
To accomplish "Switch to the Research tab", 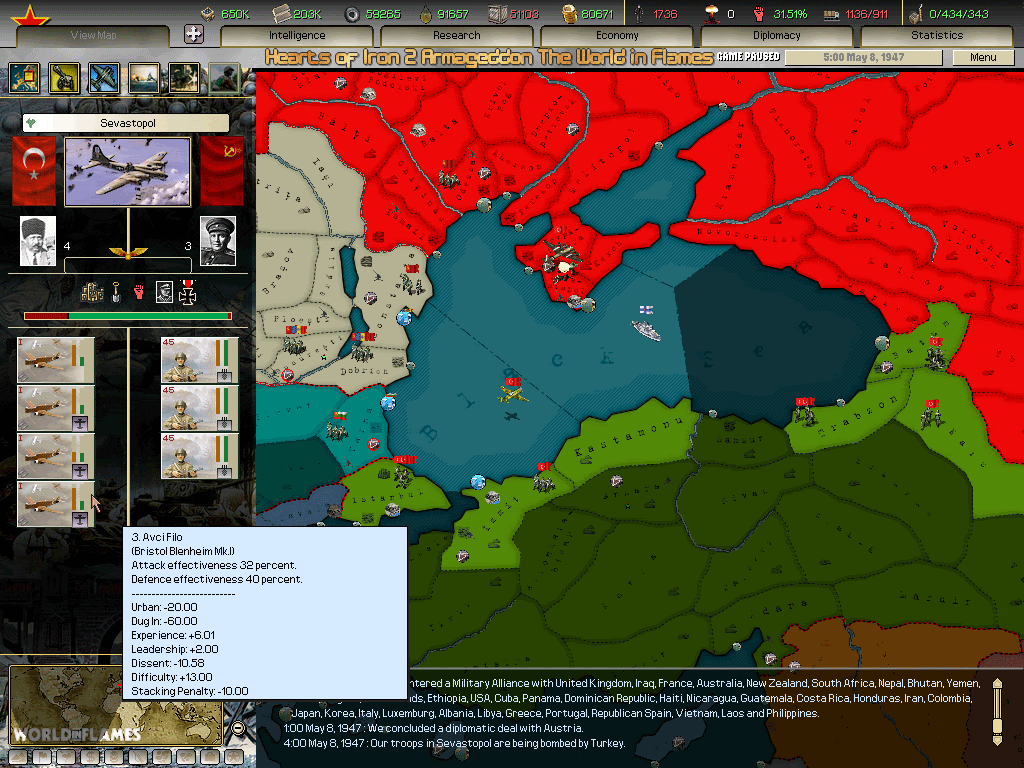I will 457,35.
